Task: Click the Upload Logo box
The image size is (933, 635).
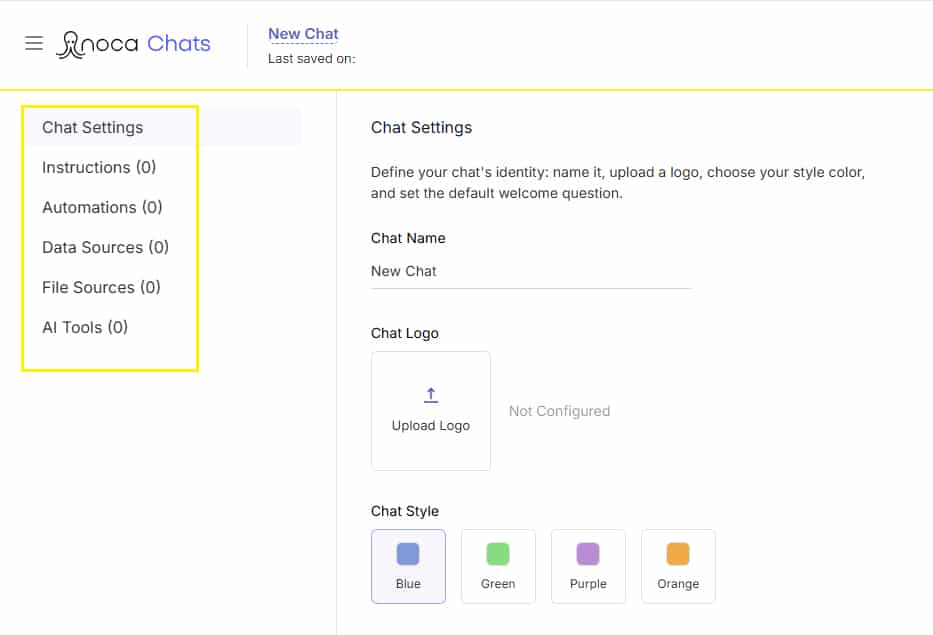Action: (431, 411)
